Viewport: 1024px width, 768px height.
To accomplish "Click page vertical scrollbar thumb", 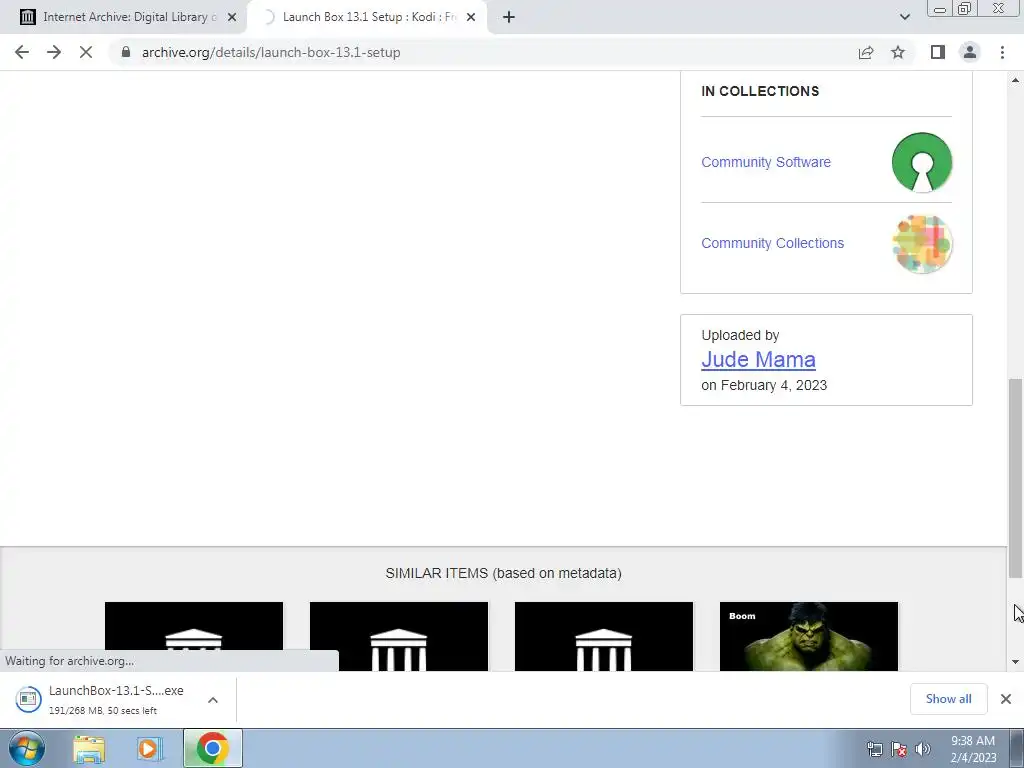I will 1016,477.
